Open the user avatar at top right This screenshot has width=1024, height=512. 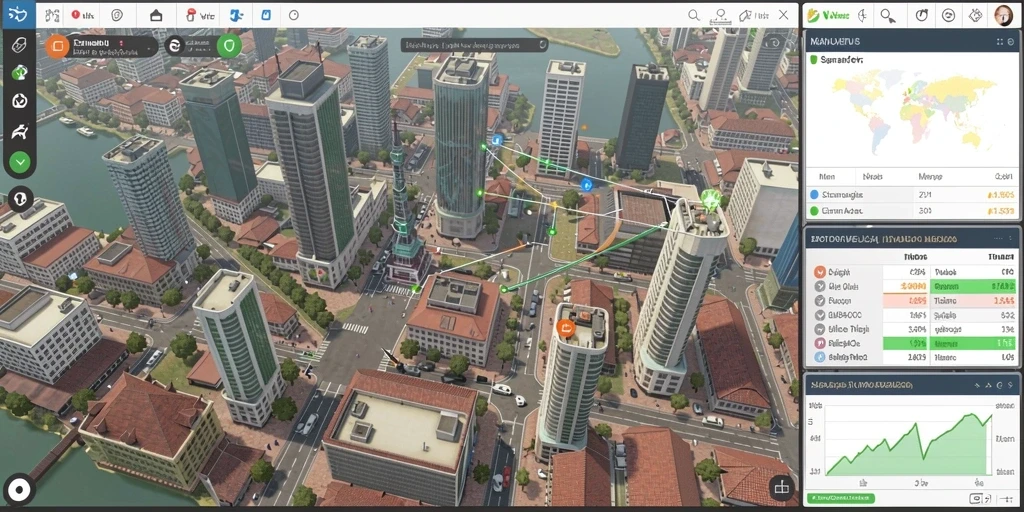pyautogui.click(x=1004, y=15)
